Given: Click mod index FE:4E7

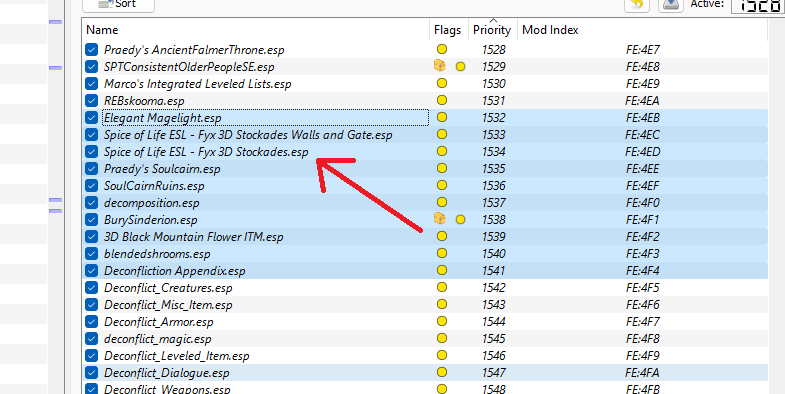Looking at the screenshot, I should coord(643,50).
